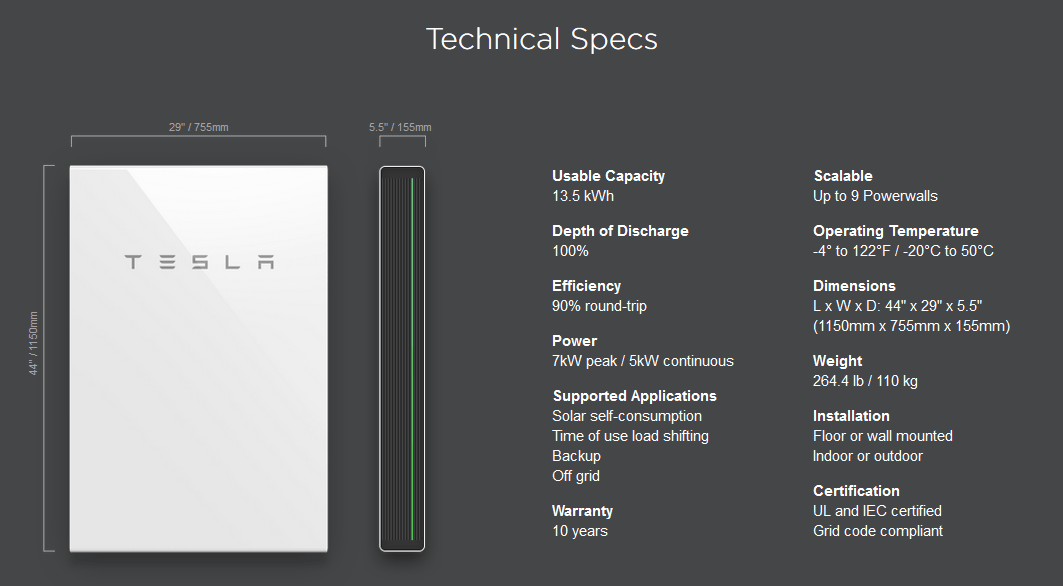This screenshot has width=1063, height=586.
Task: Click the Tesla logo on the Powerwall front
Action: (x=199, y=262)
